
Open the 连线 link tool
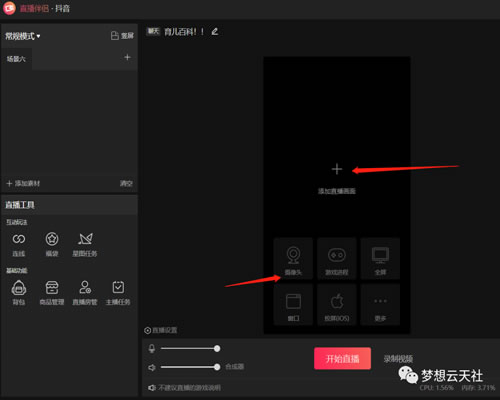pos(19,245)
